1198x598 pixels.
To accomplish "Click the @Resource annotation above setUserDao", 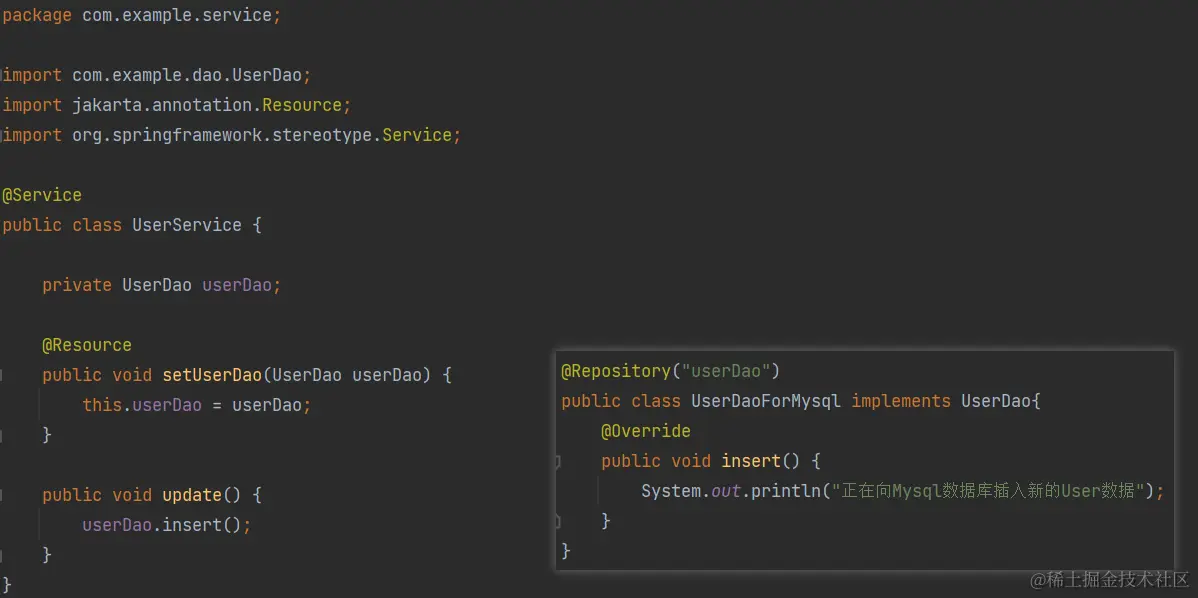I will [x=87, y=345].
